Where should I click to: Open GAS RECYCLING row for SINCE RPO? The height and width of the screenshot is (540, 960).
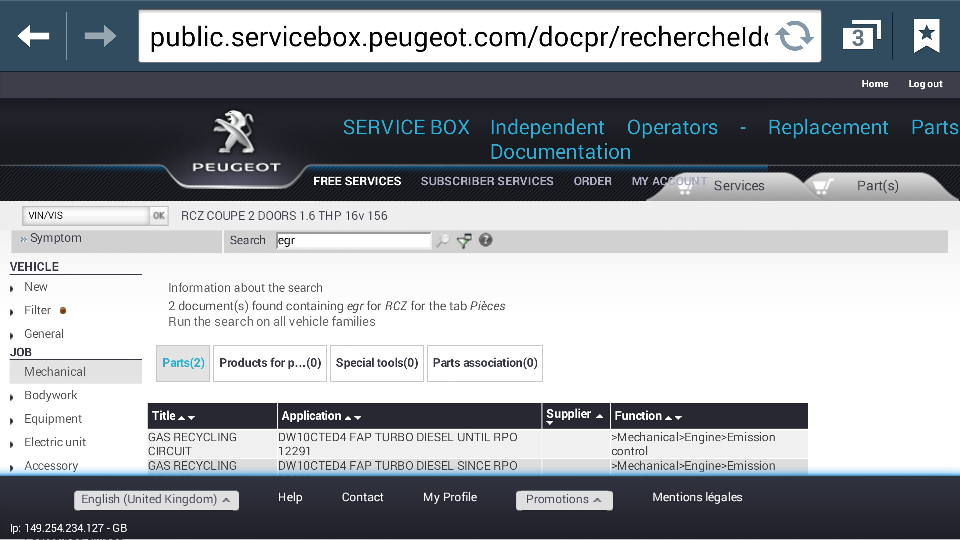pos(192,466)
